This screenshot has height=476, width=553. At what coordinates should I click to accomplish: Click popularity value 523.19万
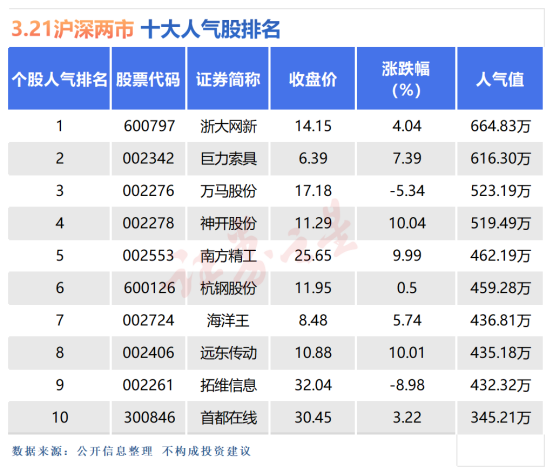coord(500,191)
